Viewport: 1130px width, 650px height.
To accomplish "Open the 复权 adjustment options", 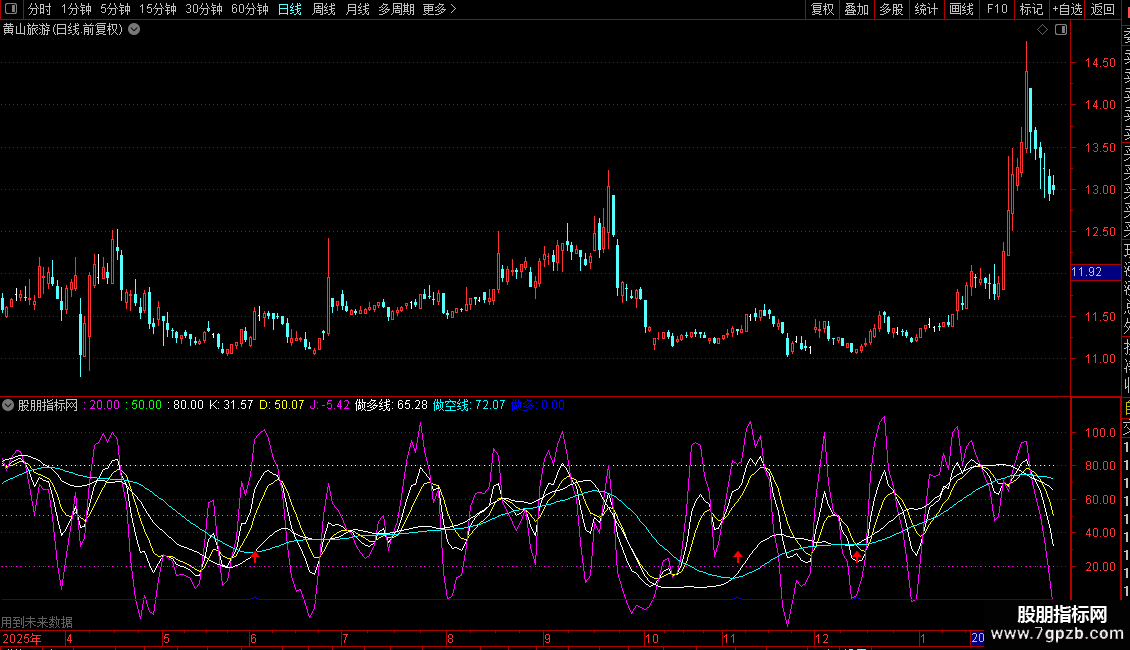I will [x=822, y=9].
